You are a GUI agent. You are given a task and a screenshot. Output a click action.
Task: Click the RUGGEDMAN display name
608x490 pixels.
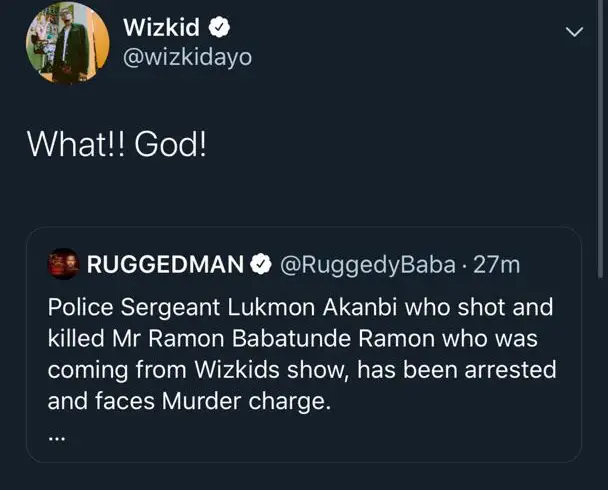click(166, 264)
